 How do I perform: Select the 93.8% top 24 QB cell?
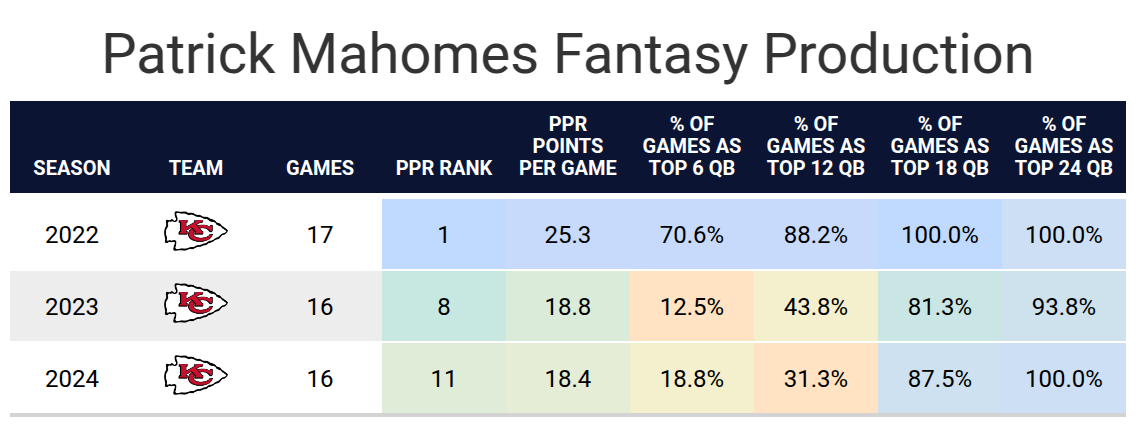(x=1064, y=306)
